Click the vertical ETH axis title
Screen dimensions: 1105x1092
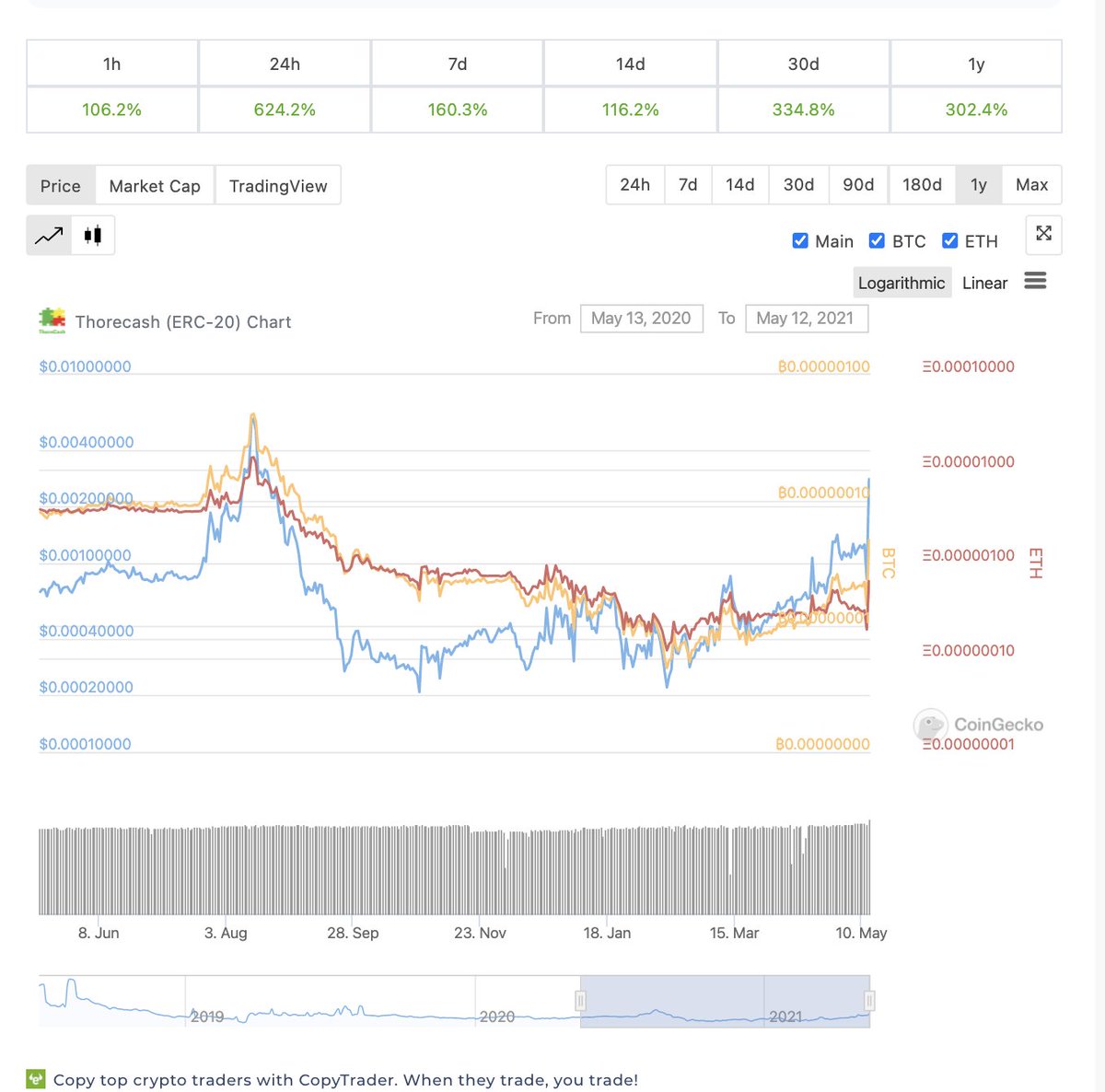point(1035,563)
